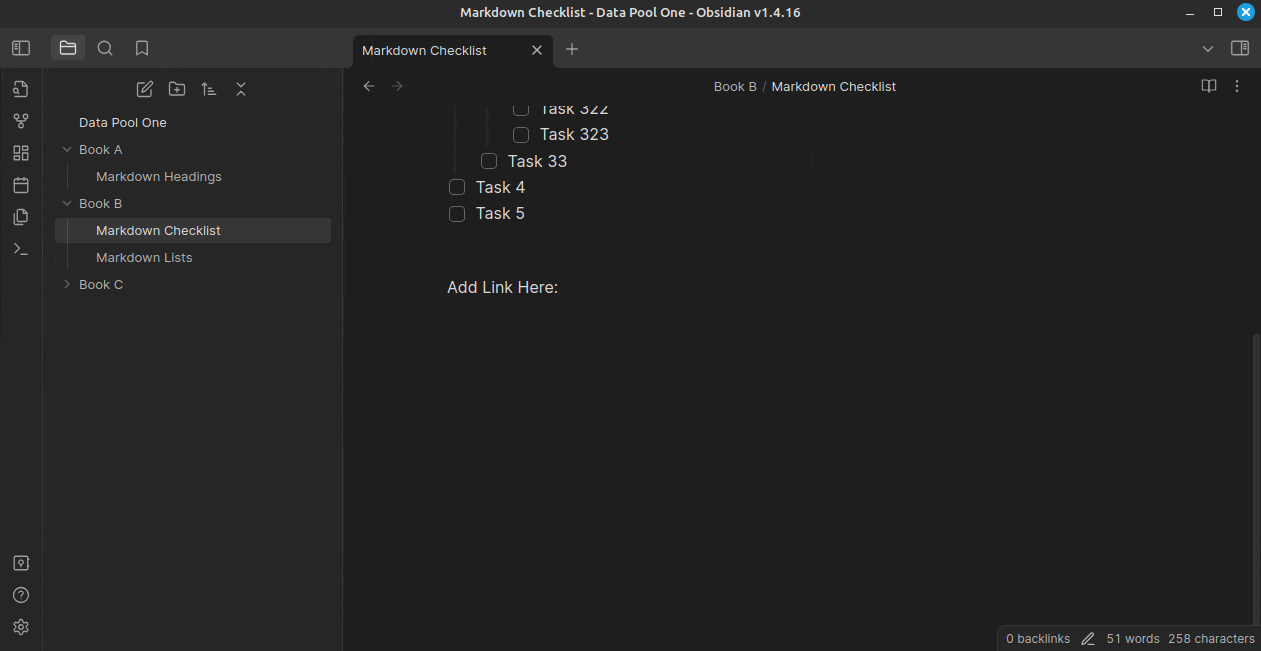The width and height of the screenshot is (1261, 651).
Task: Check the Task 5 checkbox
Action: coord(457,213)
